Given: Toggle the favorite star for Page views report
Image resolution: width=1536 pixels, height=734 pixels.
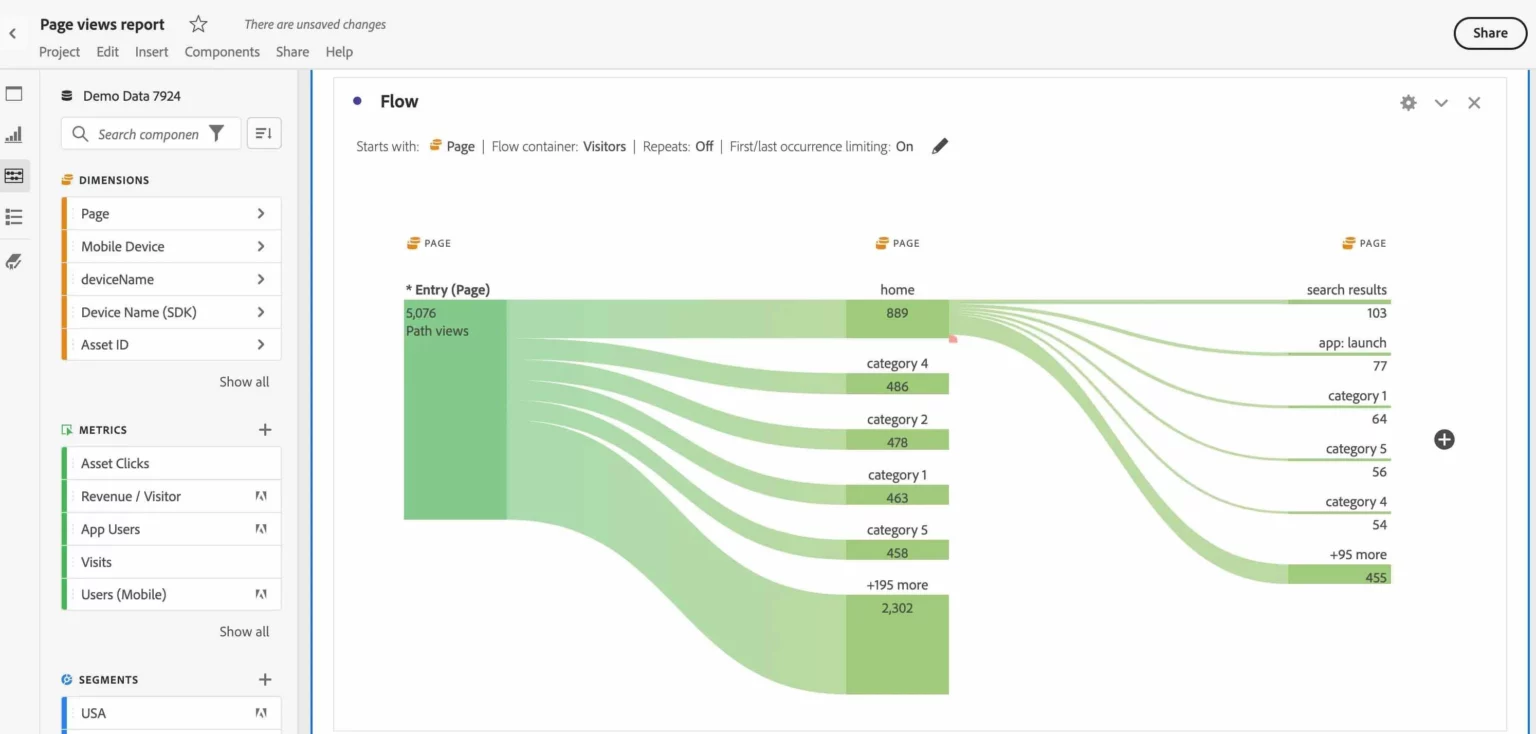Looking at the screenshot, I should [198, 25].
